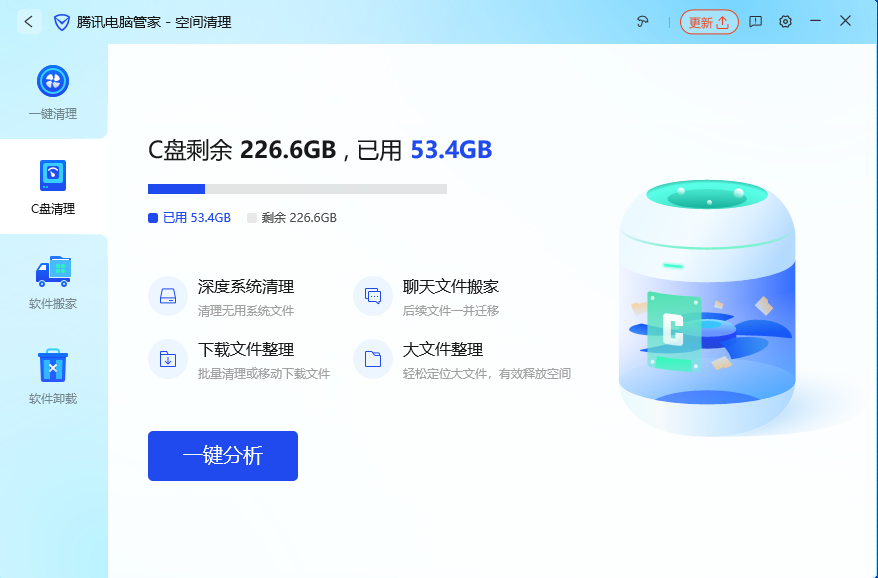Click the feedback message icon

(755, 22)
